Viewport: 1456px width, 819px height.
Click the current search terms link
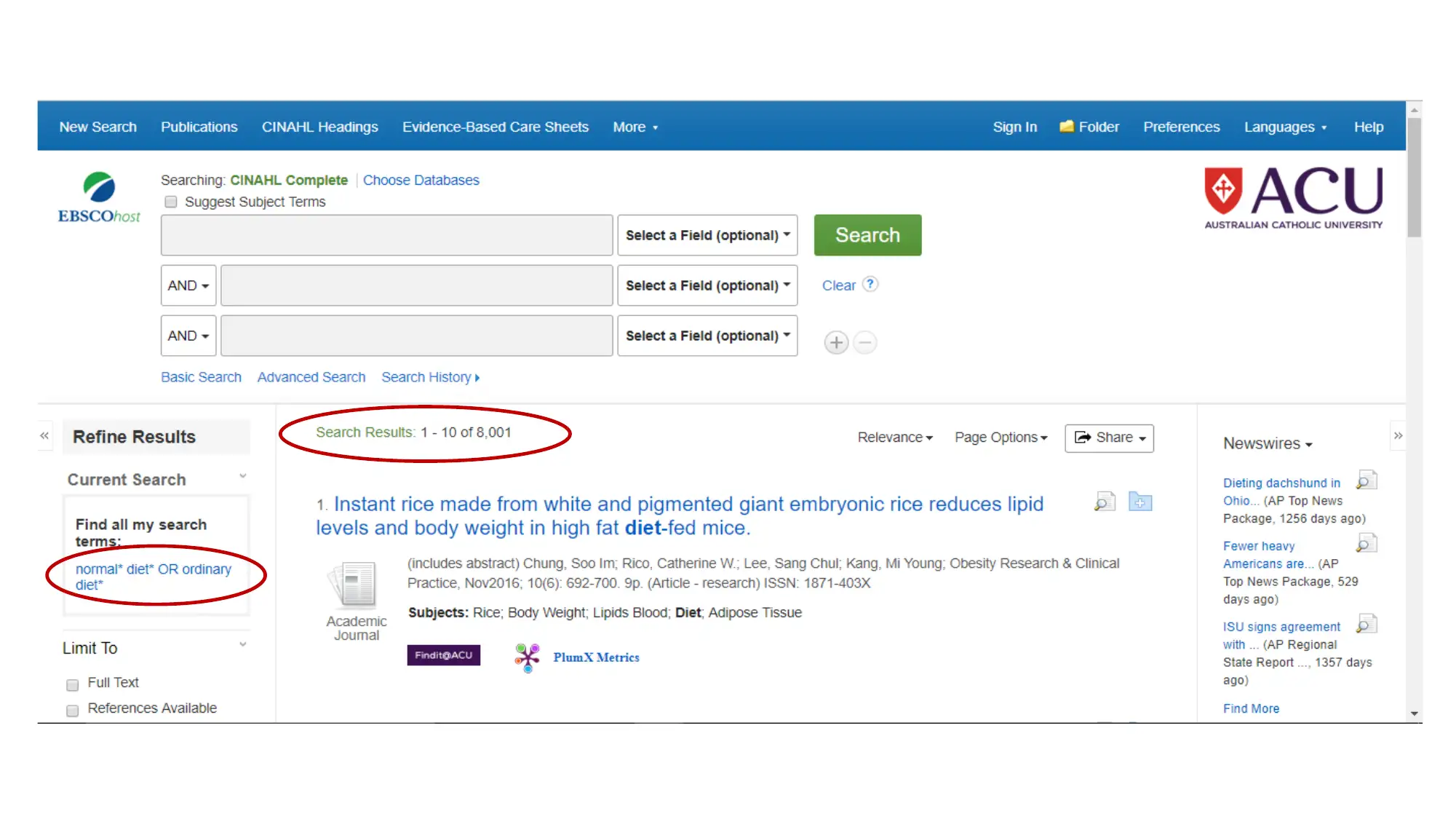(x=154, y=577)
